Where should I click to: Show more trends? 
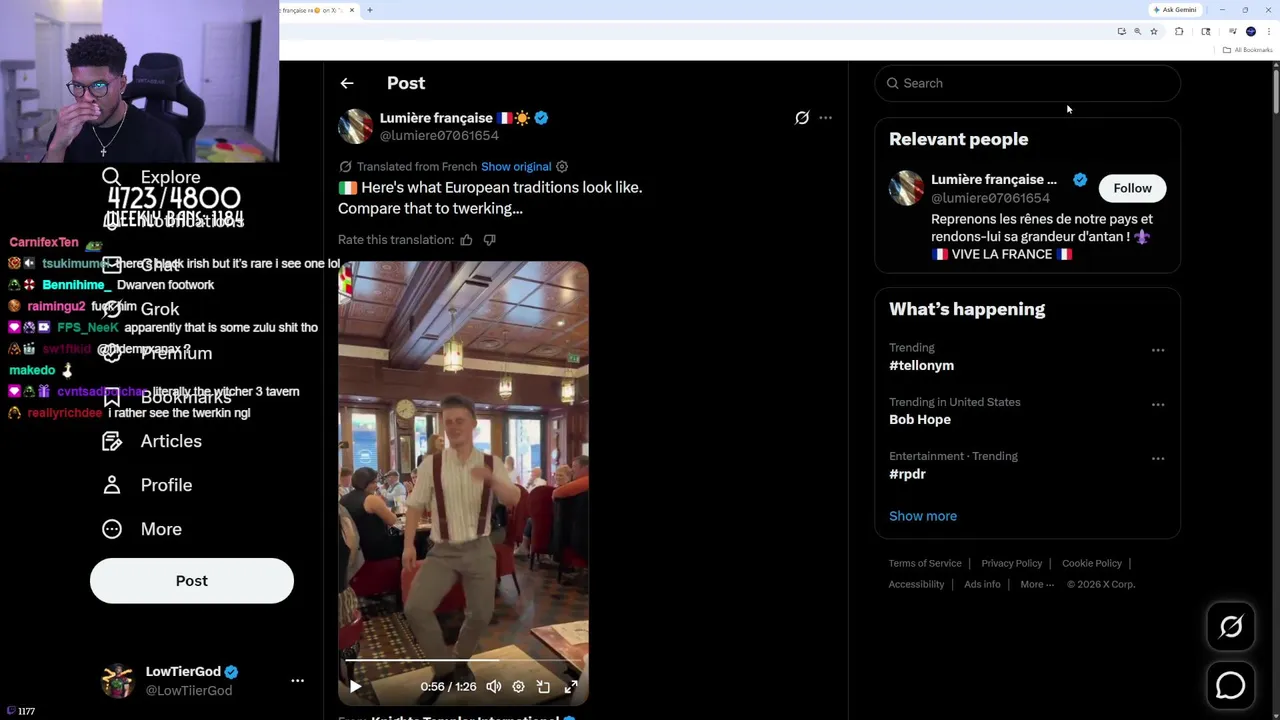923,516
